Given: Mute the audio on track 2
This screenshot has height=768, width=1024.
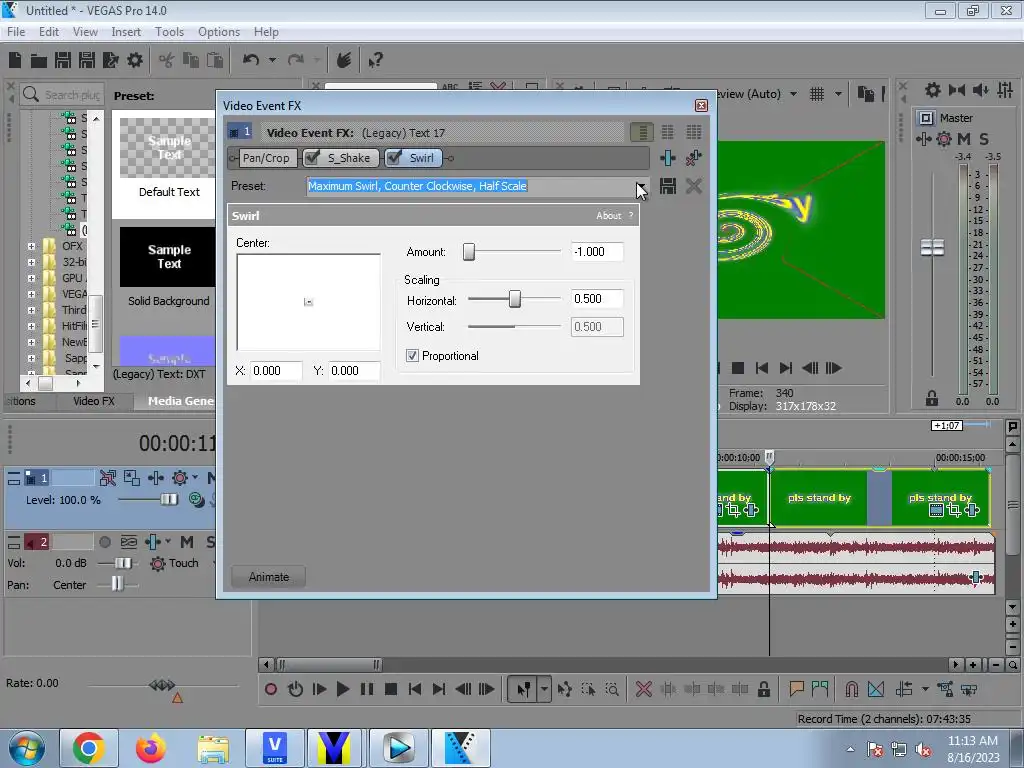Looking at the screenshot, I should (x=187, y=542).
